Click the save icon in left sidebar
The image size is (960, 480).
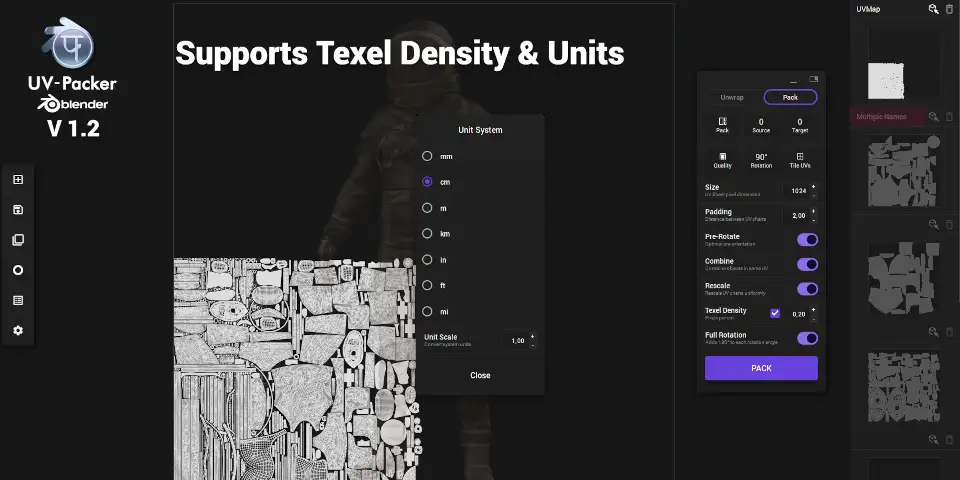point(18,210)
